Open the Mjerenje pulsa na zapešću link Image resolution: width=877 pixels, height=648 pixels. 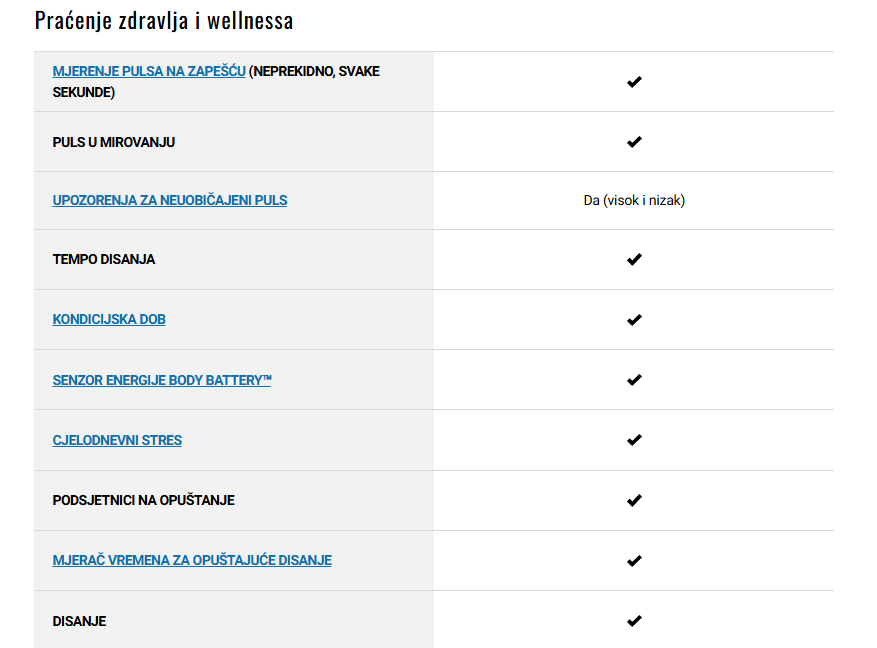(149, 72)
